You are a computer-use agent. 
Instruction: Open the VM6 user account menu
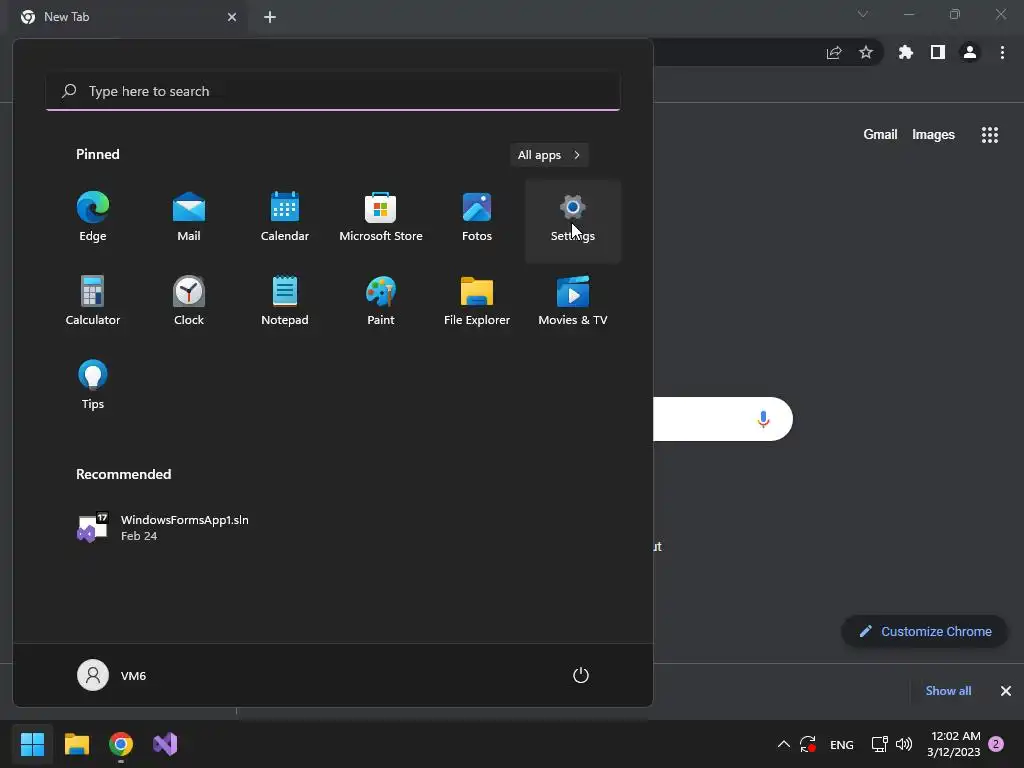coord(112,675)
